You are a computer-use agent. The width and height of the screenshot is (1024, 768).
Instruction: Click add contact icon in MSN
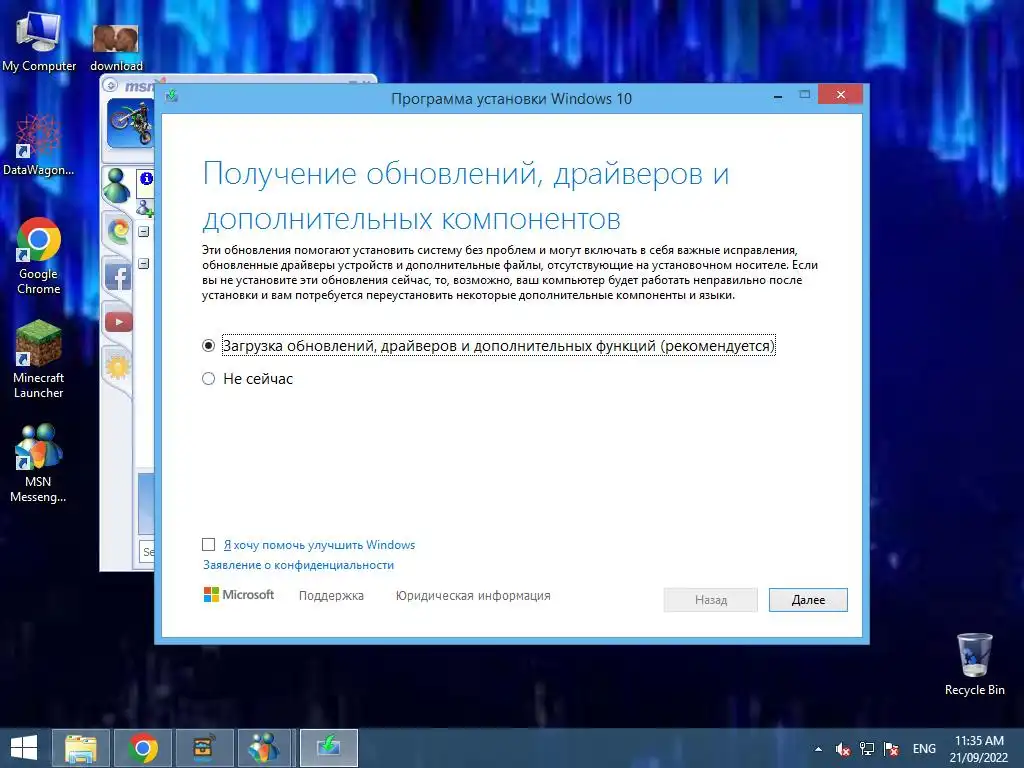[x=145, y=208]
